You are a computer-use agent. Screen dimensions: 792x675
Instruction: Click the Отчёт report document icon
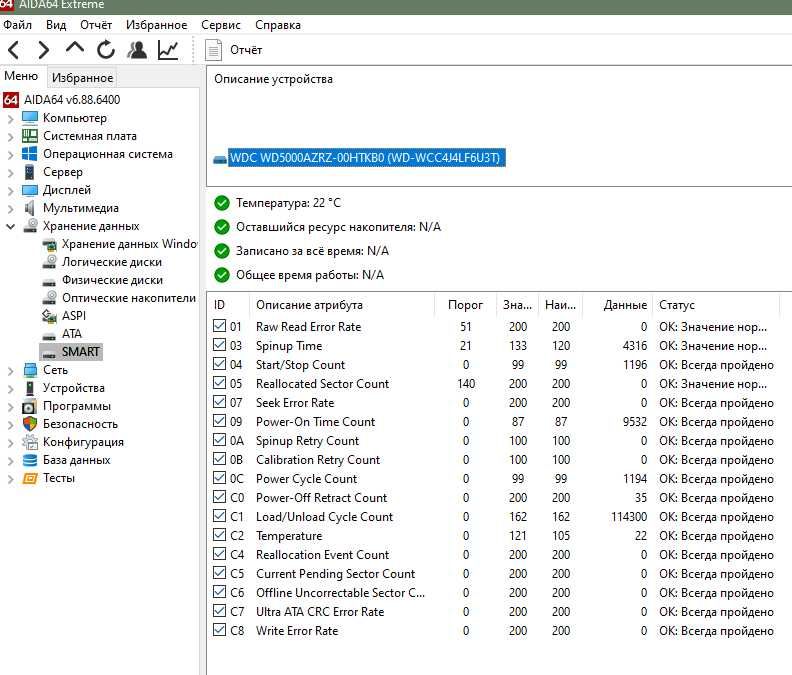[213, 50]
